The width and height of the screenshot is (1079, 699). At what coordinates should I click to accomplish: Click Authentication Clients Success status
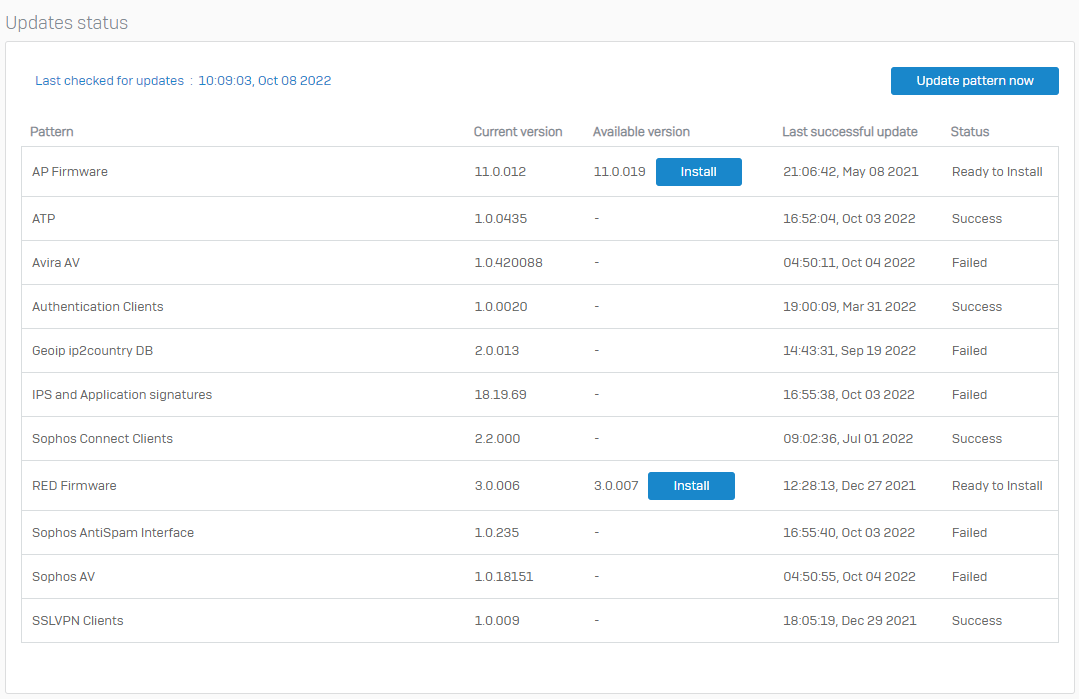[976, 307]
